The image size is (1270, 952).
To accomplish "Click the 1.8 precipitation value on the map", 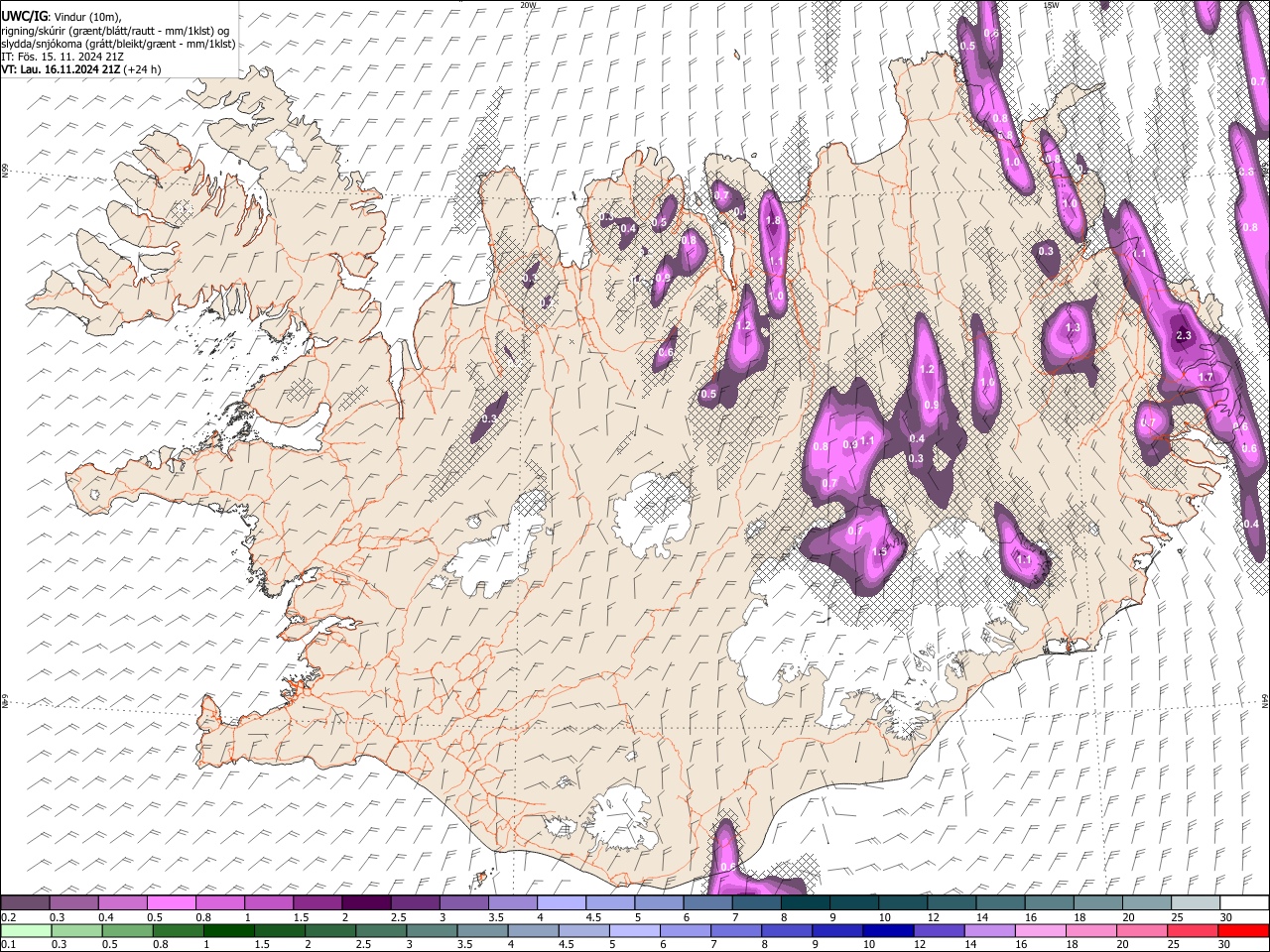I will pyautogui.click(x=773, y=221).
